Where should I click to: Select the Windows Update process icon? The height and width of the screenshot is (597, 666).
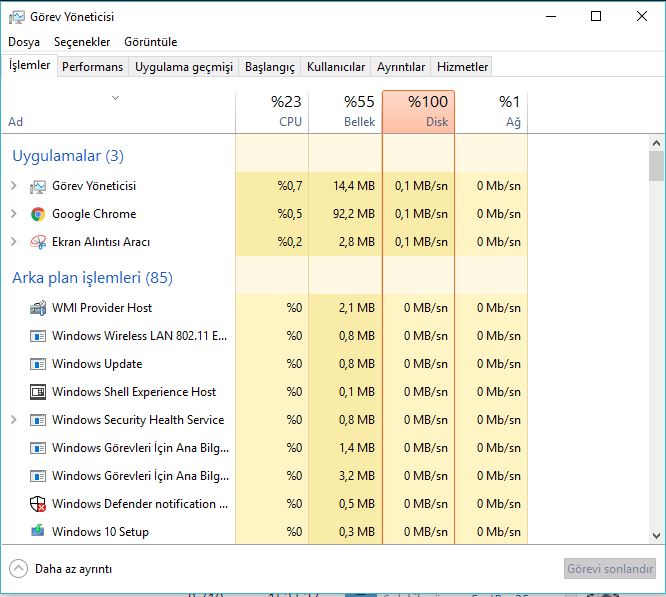(x=38, y=364)
